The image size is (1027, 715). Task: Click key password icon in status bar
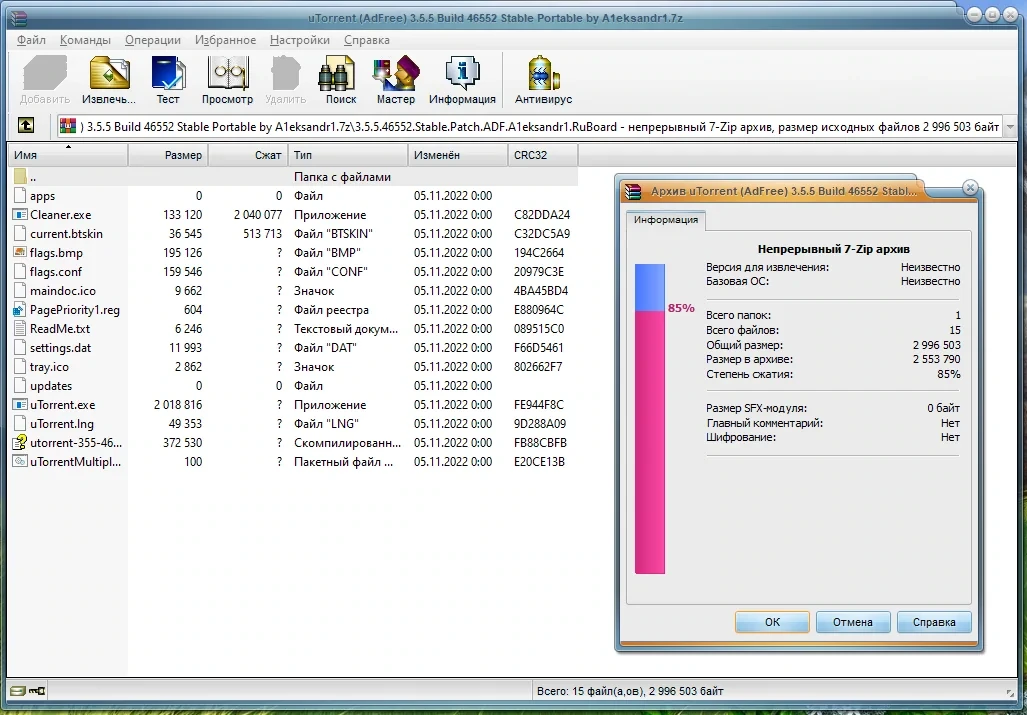[x=37, y=691]
